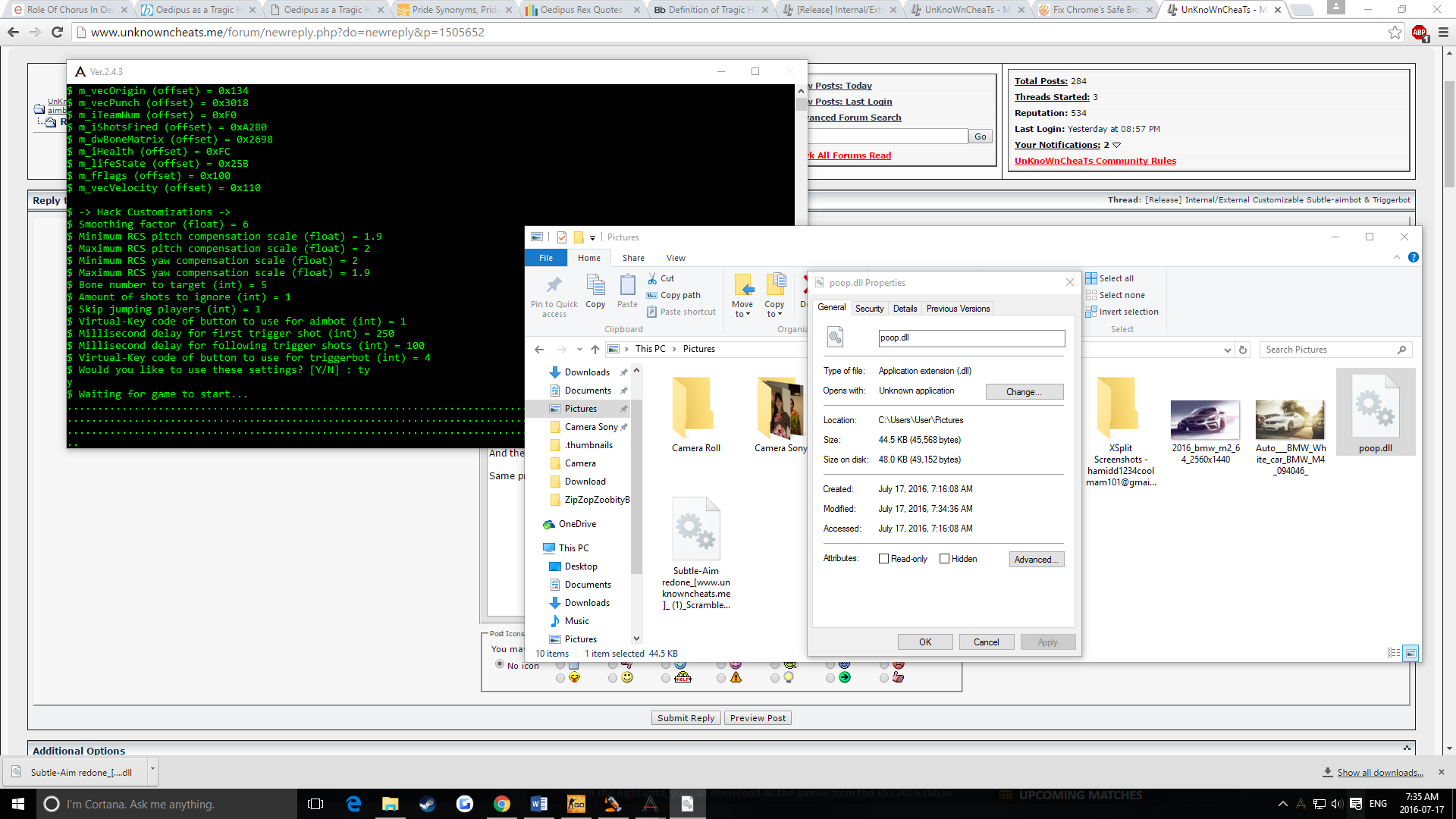Switch to the Security tab
The height and width of the screenshot is (819, 1456).
[869, 309]
